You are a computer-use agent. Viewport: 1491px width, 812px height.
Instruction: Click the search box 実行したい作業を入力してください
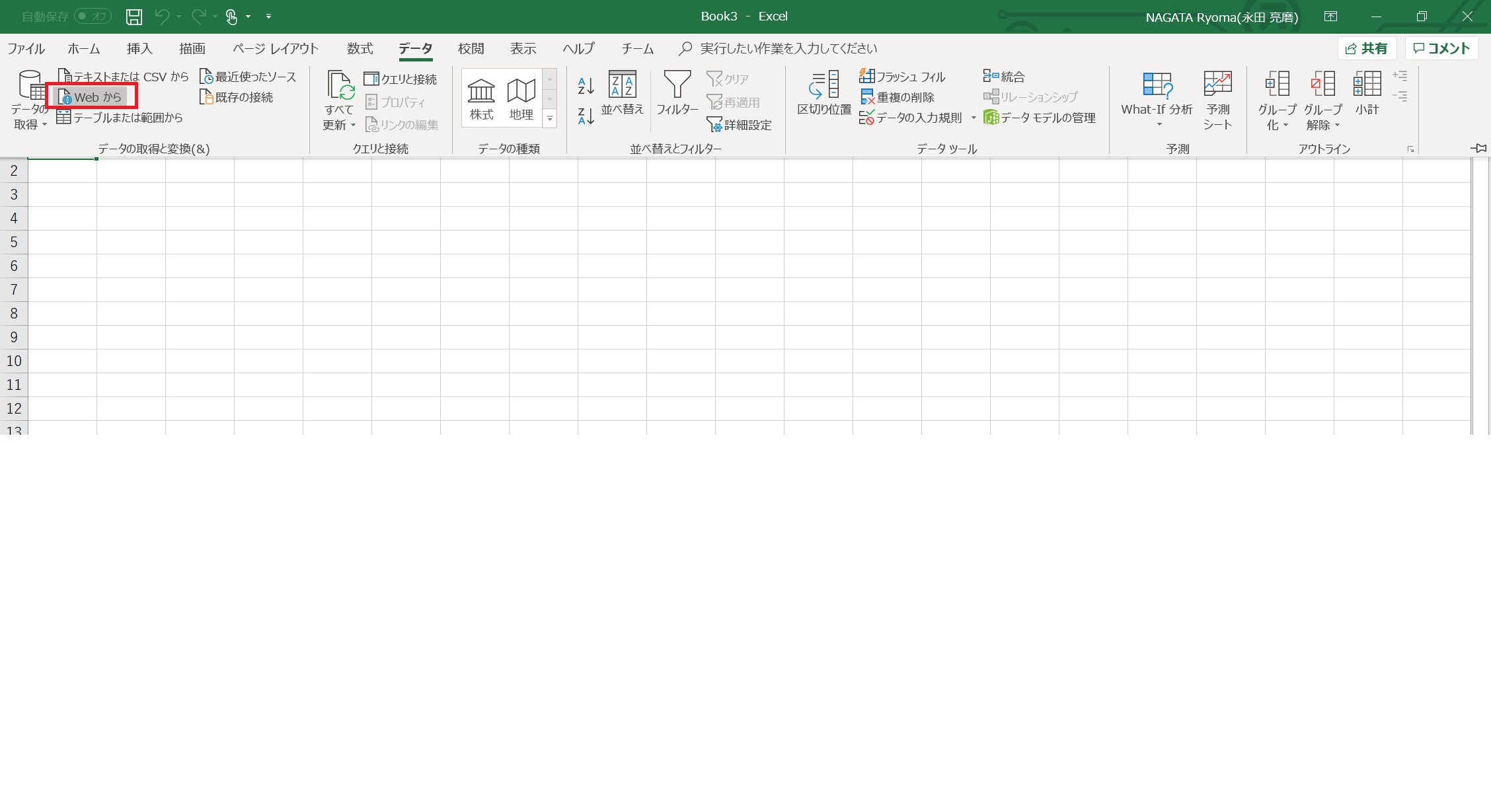pyautogui.click(x=788, y=48)
